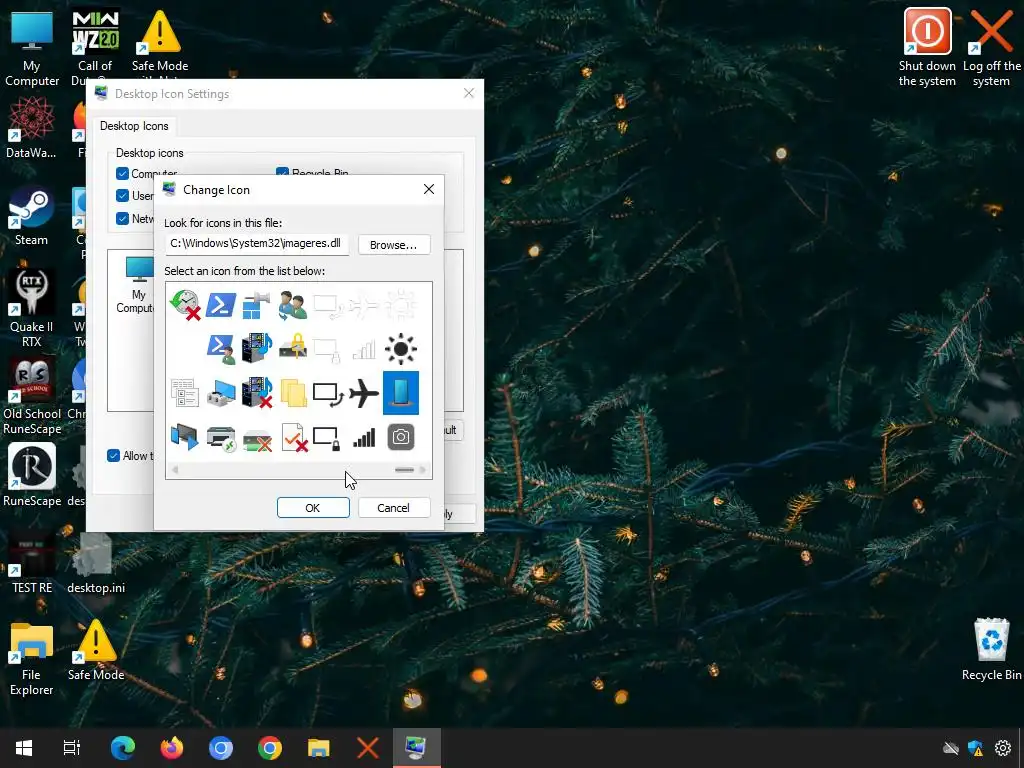This screenshot has width=1024, height=768.
Task: Click the red X taskbar icon
Action: (x=368, y=748)
